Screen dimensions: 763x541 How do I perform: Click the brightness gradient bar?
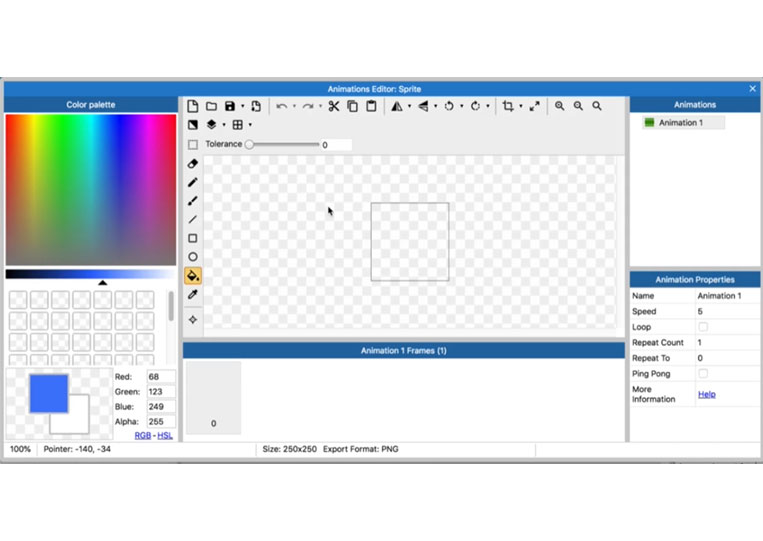[91, 274]
